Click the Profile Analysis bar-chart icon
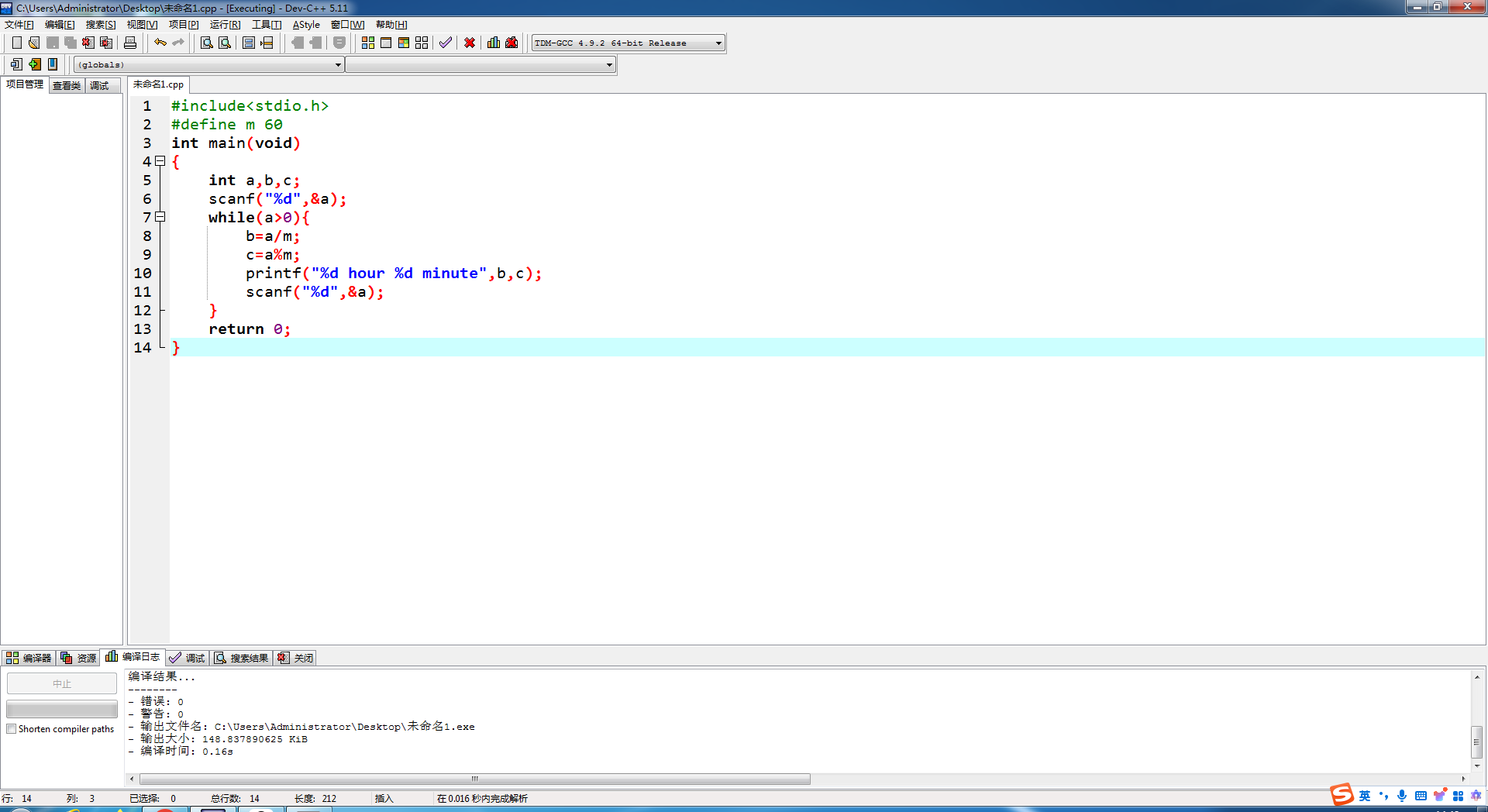This screenshot has width=1488, height=812. point(494,43)
